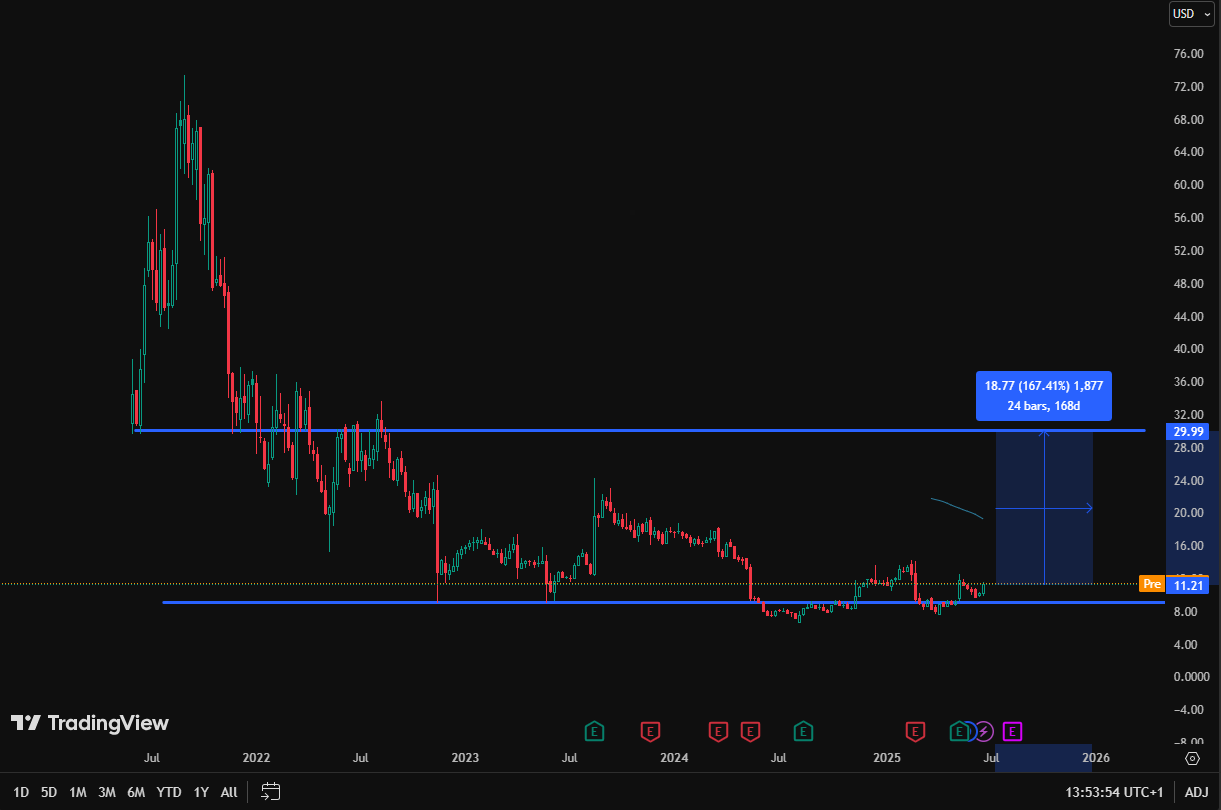The width and height of the screenshot is (1221, 810).
Task: Click the red earnings marker before 2024
Action: (x=650, y=732)
